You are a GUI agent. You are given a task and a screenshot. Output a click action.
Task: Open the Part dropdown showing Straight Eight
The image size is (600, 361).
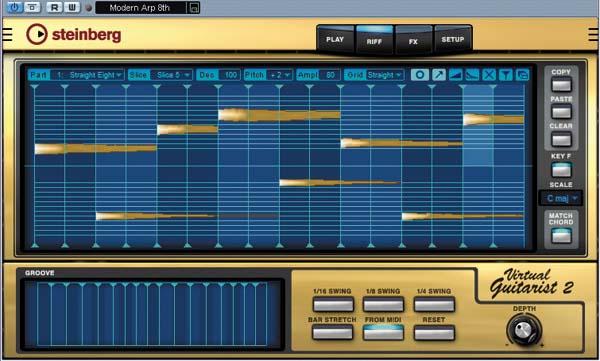87,75
